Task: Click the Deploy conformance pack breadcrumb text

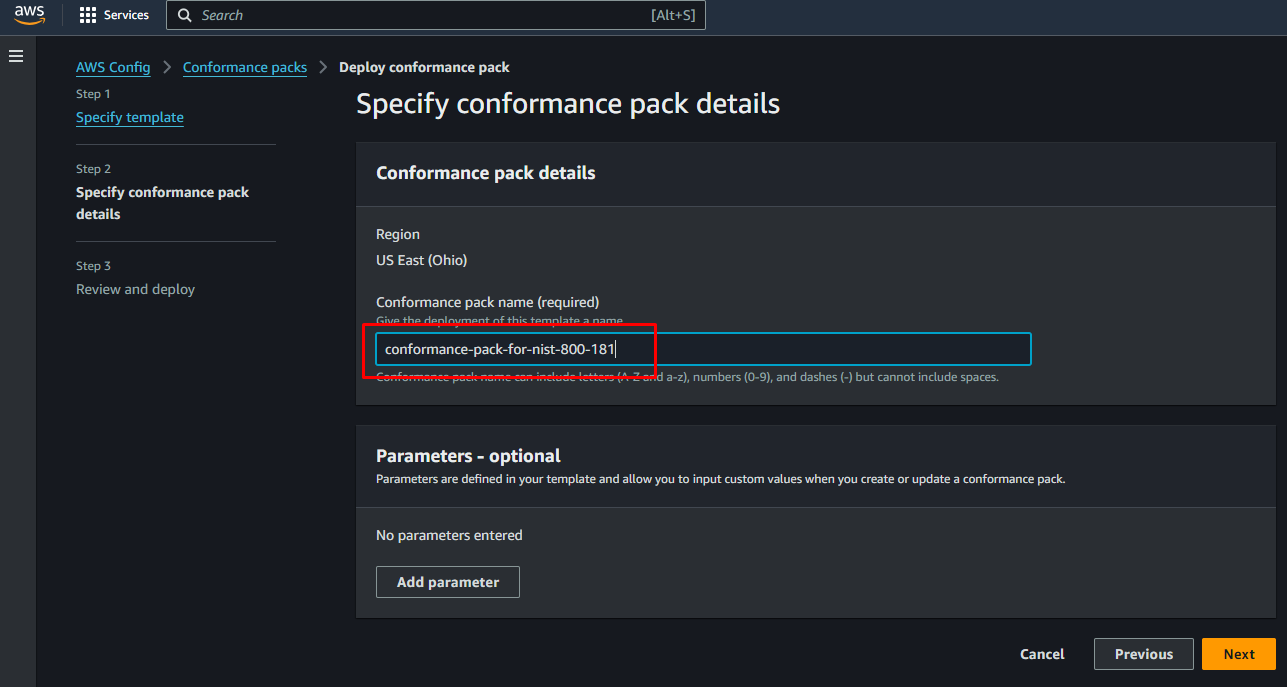Action: (424, 67)
